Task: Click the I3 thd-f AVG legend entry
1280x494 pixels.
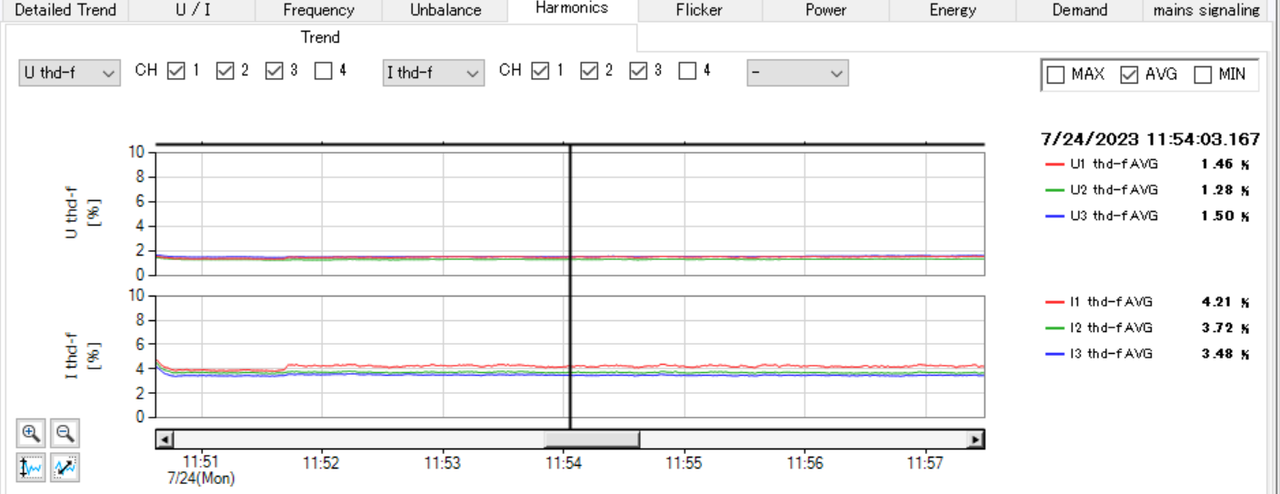Action: [x=1098, y=353]
